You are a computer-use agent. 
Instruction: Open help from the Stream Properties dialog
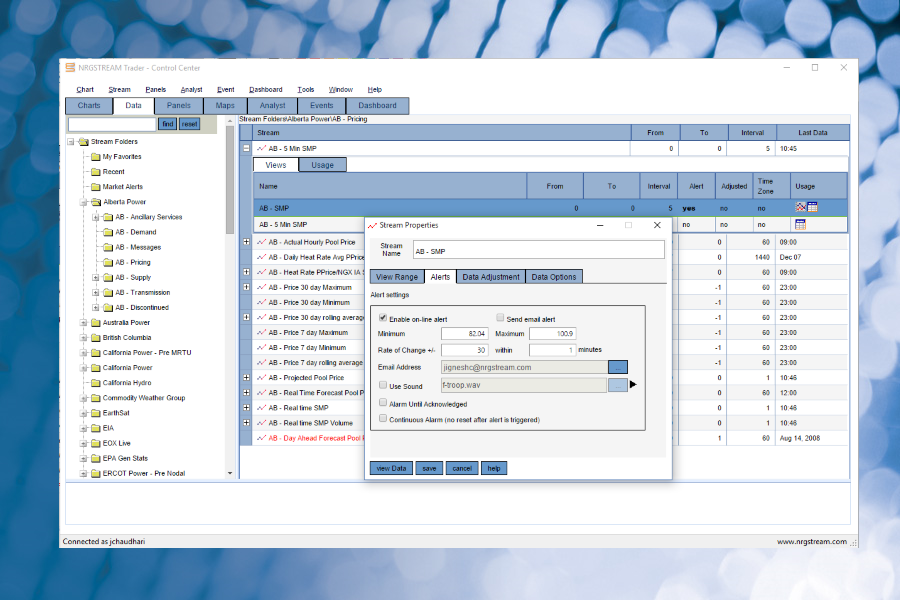(x=494, y=469)
